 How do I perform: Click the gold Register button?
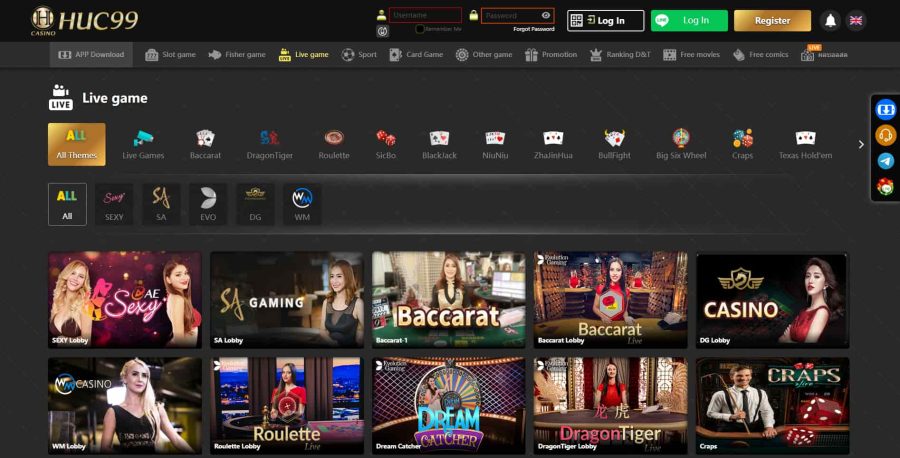772,21
